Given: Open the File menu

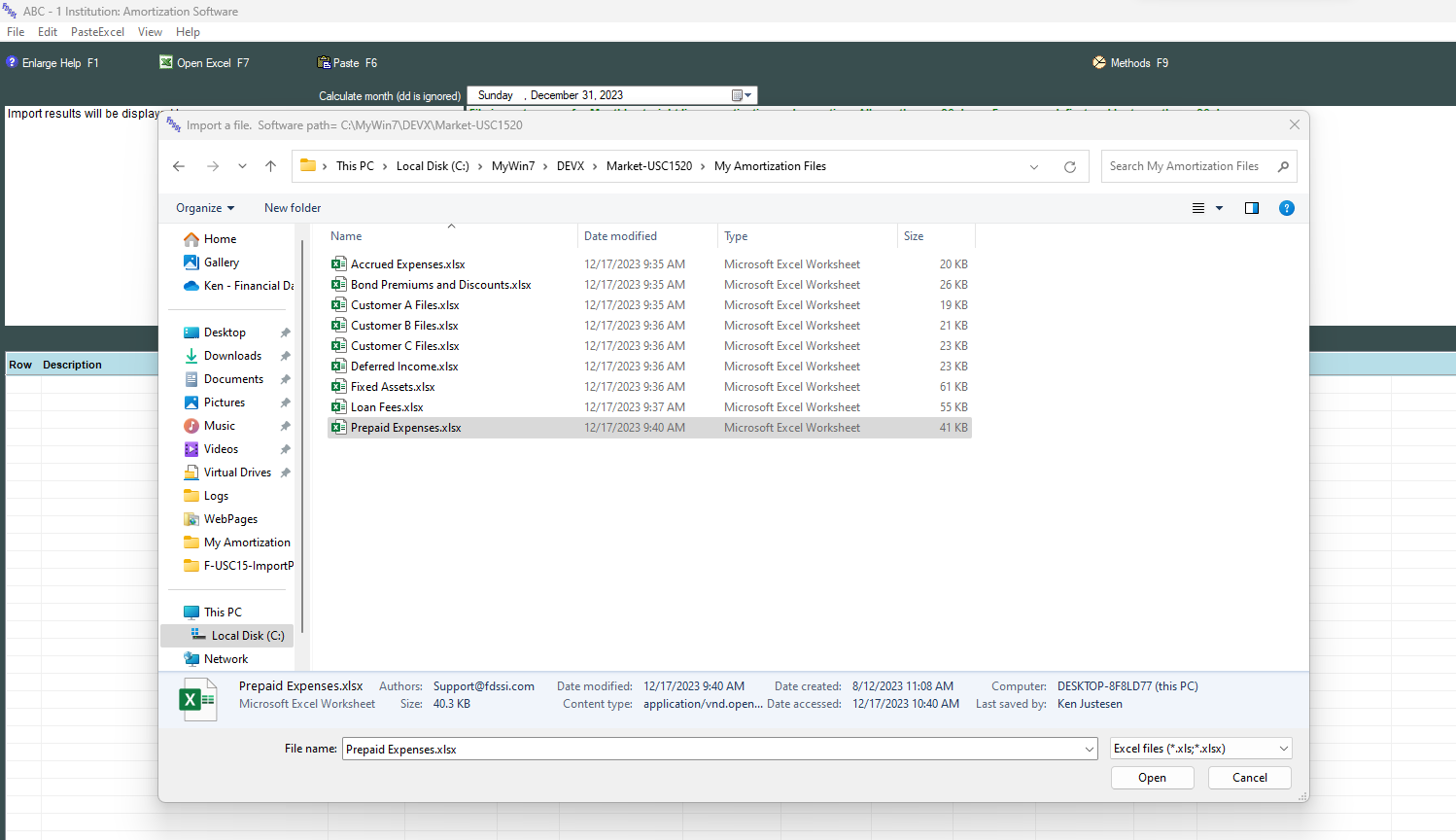Looking at the screenshot, I should tap(16, 32).
